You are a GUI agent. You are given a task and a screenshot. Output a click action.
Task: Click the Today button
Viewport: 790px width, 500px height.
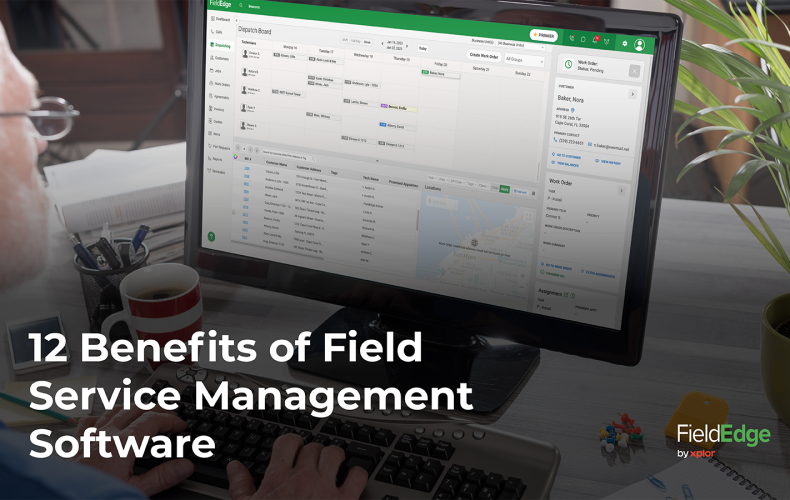tap(423, 48)
